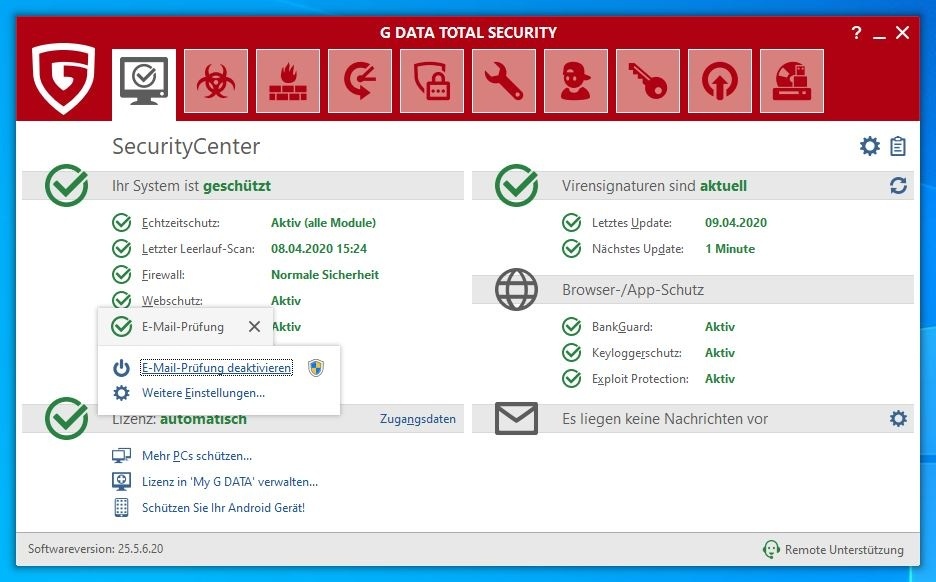Open the help question mark
936x582 pixels.
(x=856, y=33)
